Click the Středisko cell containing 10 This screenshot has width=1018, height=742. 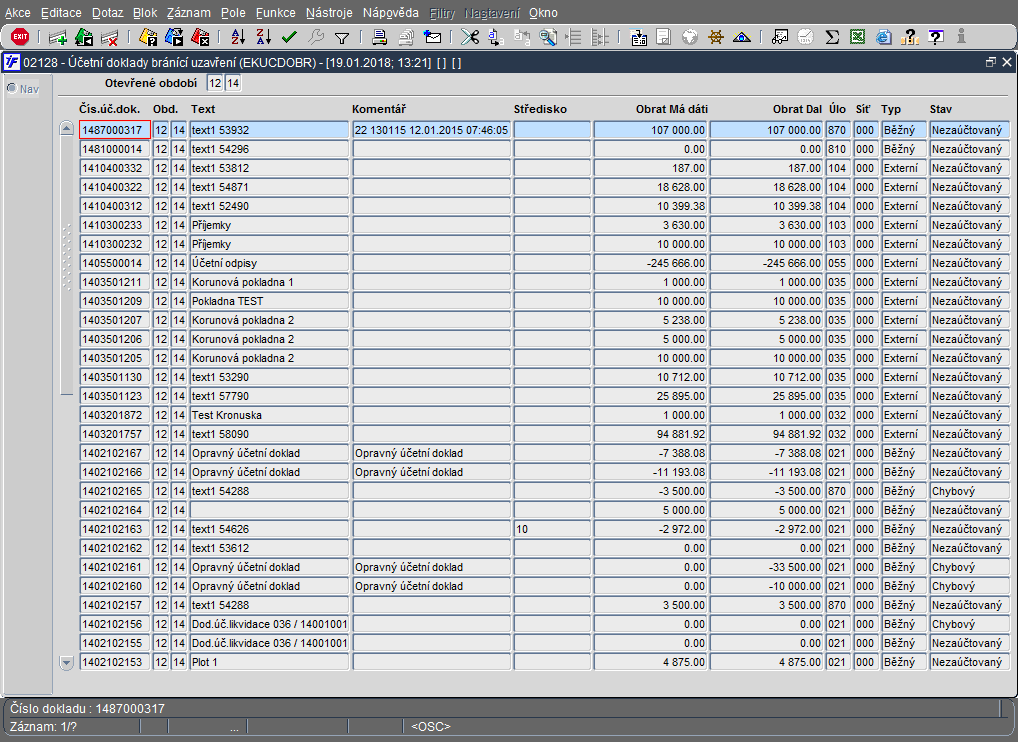552,529
